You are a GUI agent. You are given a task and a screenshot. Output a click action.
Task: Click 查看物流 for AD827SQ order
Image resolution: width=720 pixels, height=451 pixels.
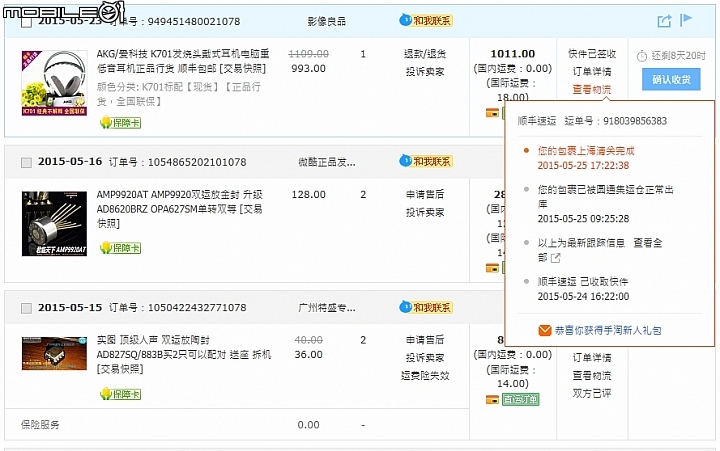(592, 376)
